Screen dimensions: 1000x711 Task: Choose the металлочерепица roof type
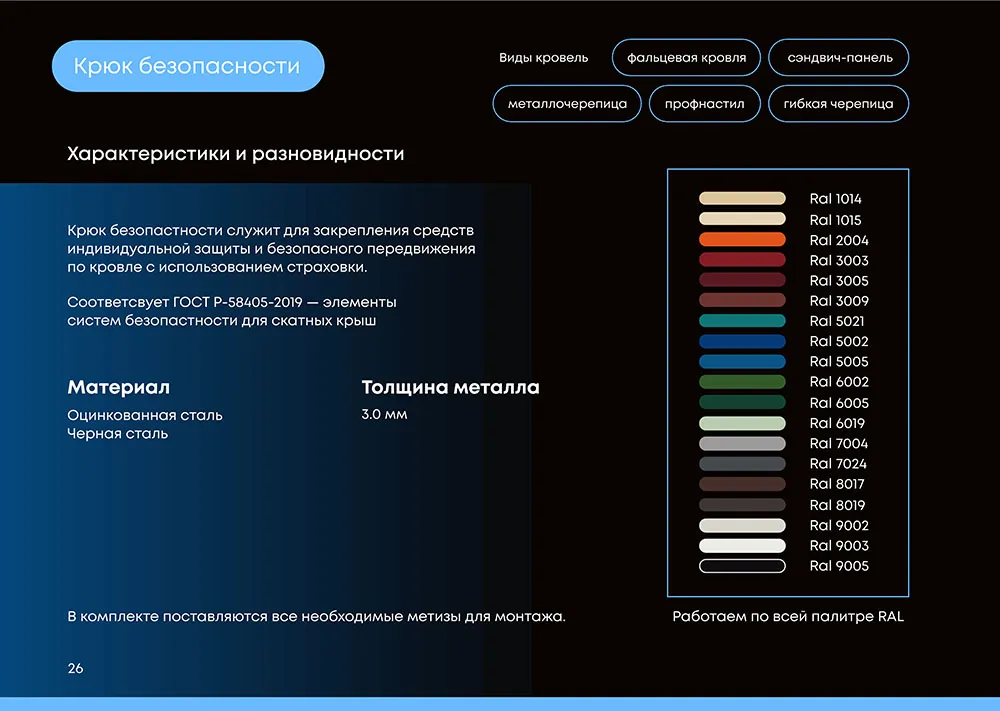567,104
